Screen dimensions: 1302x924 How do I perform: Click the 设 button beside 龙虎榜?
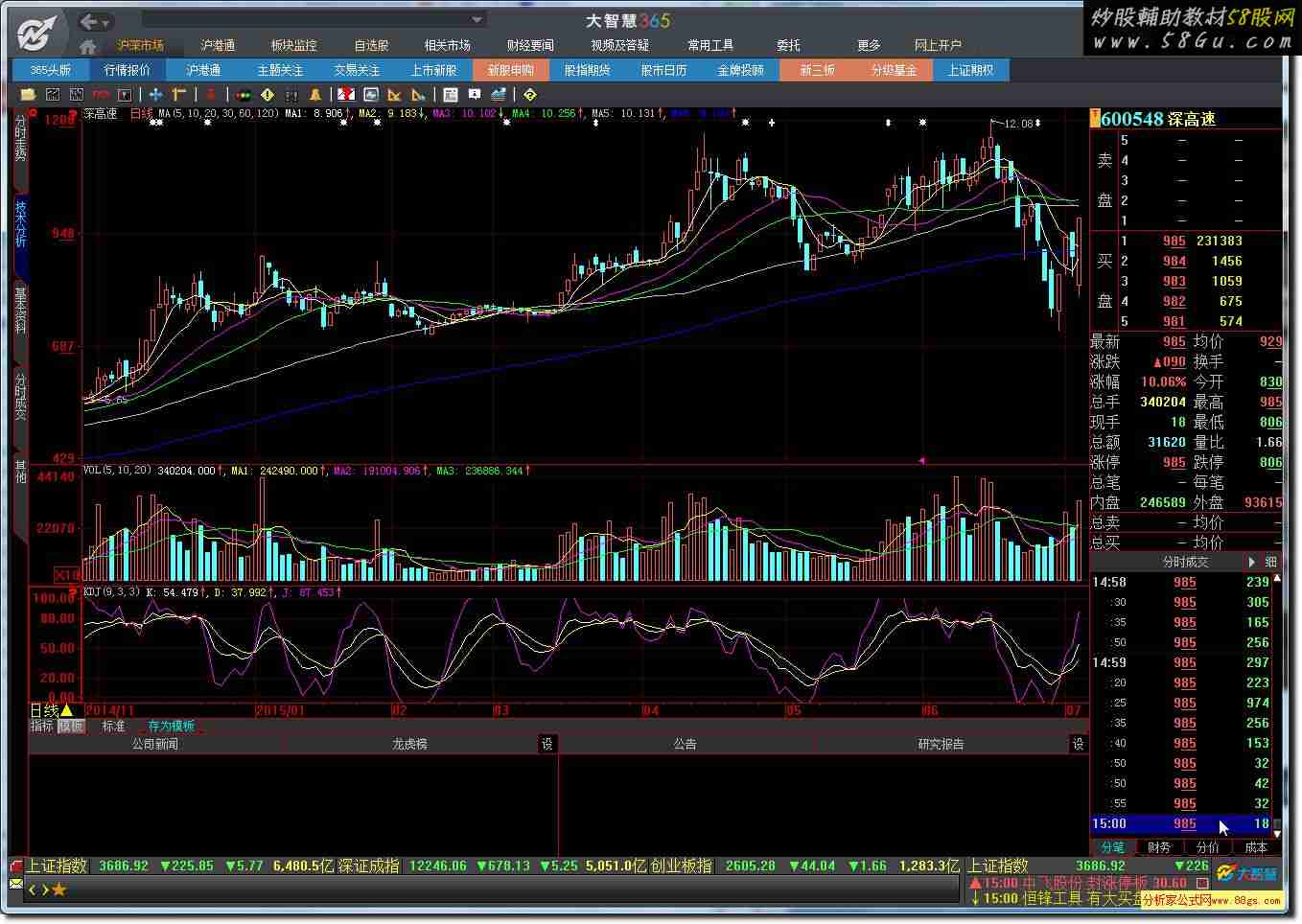pyautogui.click(x=546, y=744)
